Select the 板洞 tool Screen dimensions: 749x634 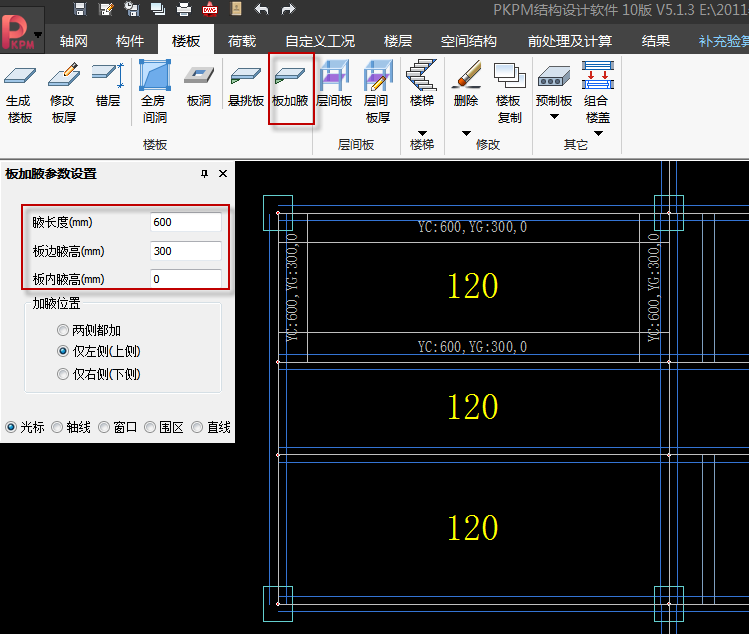[x=199, y=85]
